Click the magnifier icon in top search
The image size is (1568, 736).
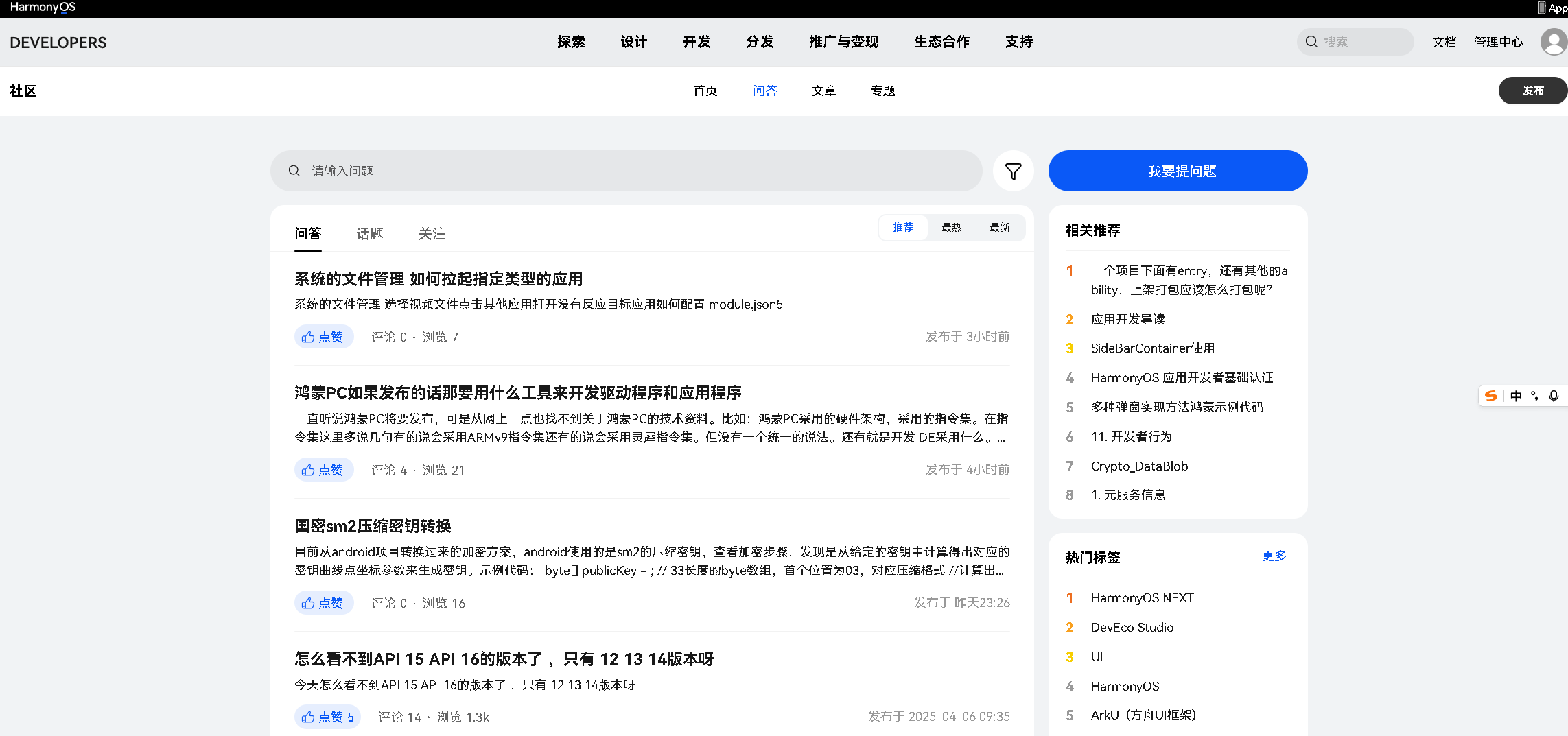pyautogui.click(x=1311, y=42)
